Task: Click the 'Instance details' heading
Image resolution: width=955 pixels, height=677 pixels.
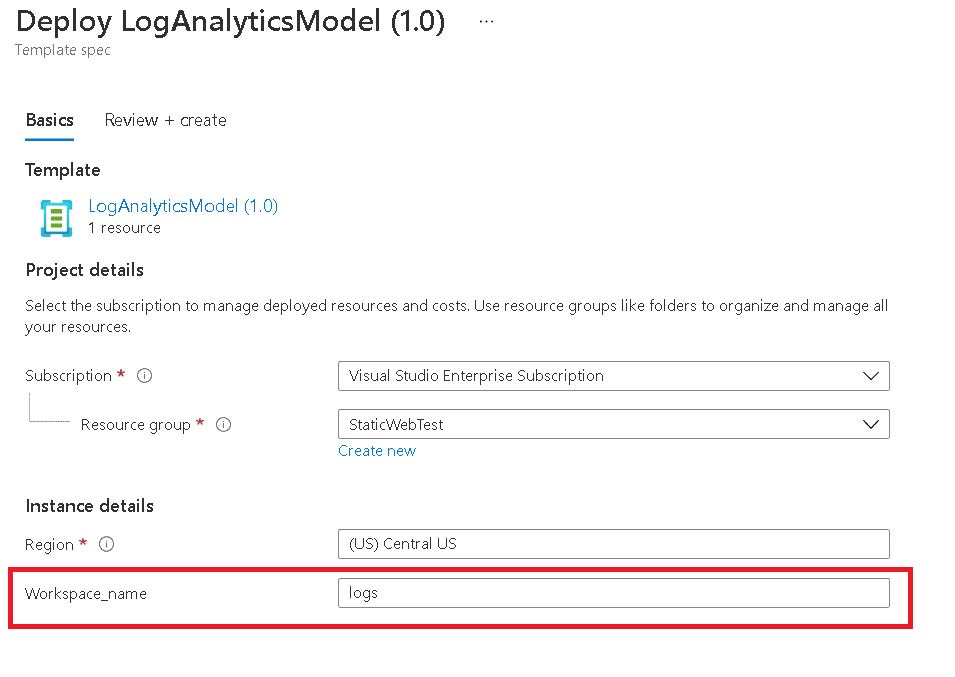Action: 90,506
